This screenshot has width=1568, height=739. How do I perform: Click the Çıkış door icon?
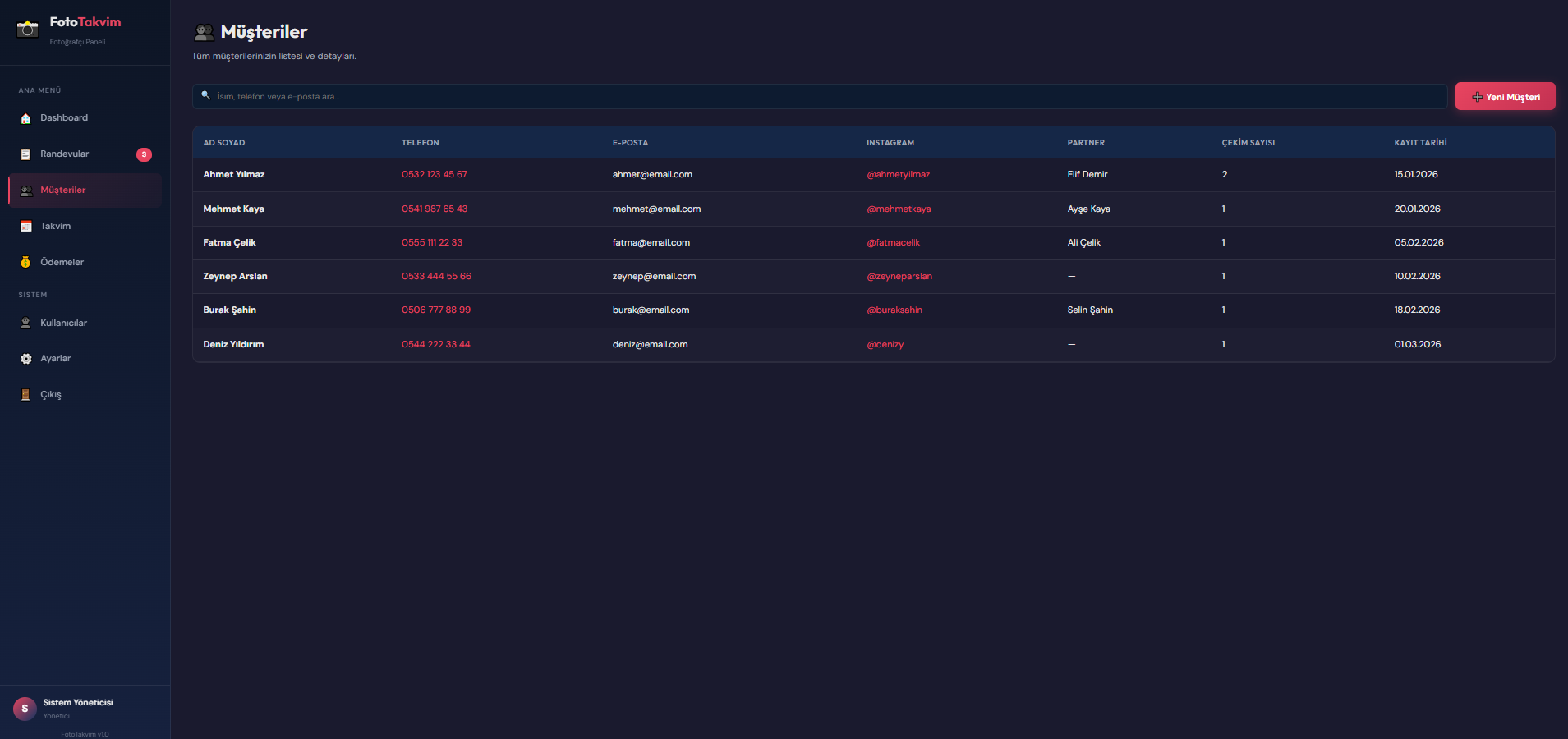point(25,395)
